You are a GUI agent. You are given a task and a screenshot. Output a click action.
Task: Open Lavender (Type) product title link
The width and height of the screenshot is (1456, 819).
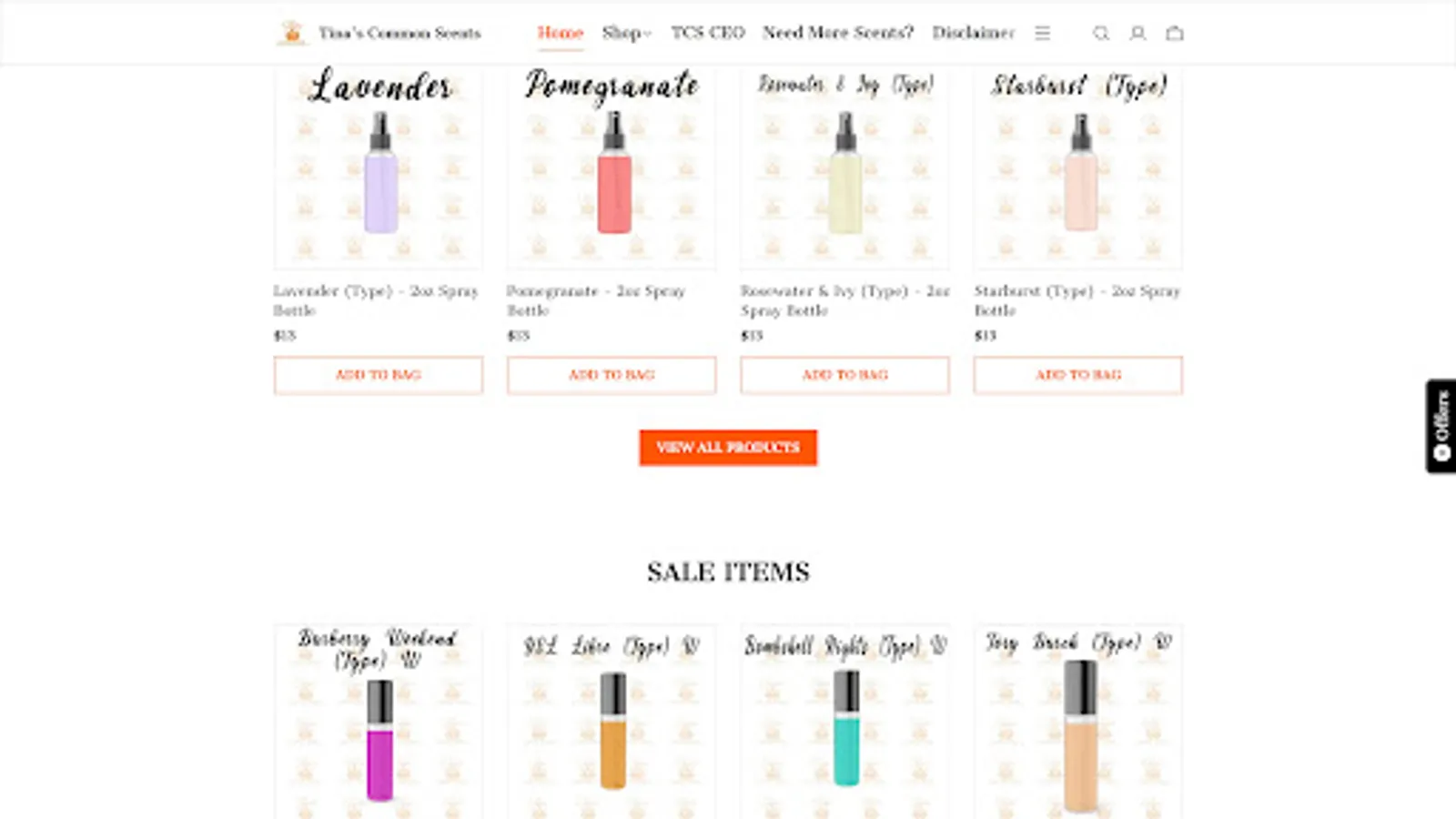click(x=376, y=300)
